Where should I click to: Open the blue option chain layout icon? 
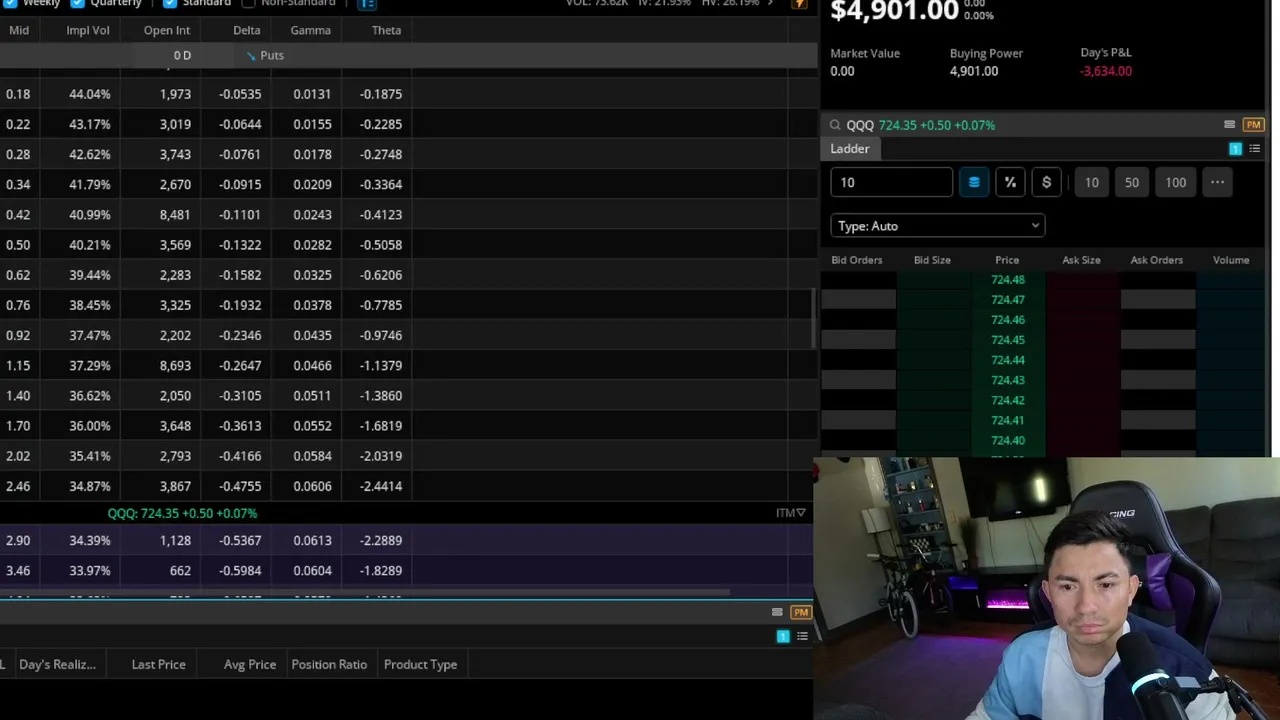367,3
